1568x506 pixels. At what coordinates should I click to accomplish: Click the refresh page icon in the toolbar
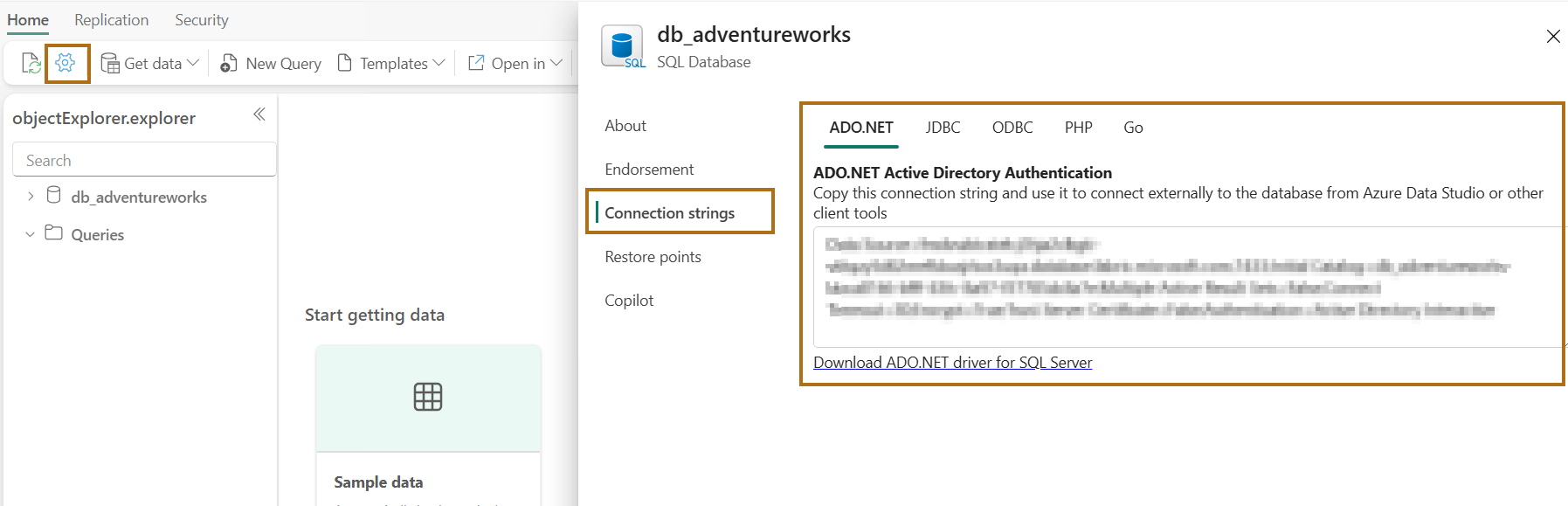coord(31,63)
